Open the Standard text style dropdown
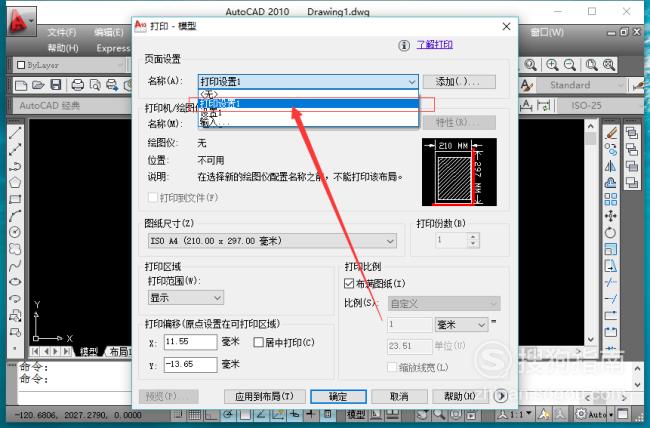Screen dimensions: 650x428 pos(581,85)
